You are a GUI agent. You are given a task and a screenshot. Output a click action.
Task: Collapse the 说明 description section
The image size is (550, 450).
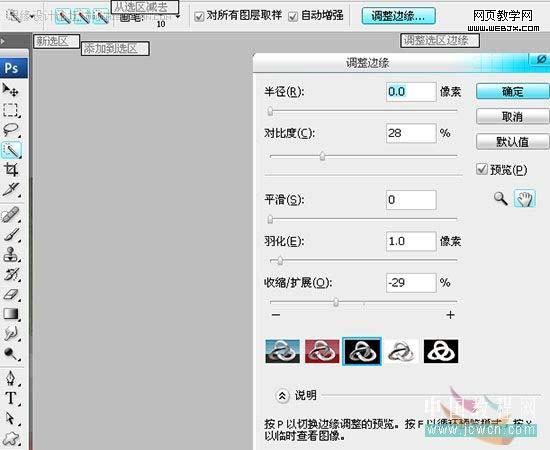point(282,396)
